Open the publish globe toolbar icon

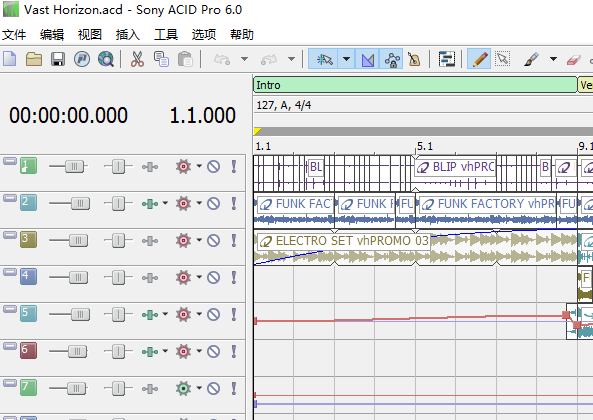pos(82,59)
